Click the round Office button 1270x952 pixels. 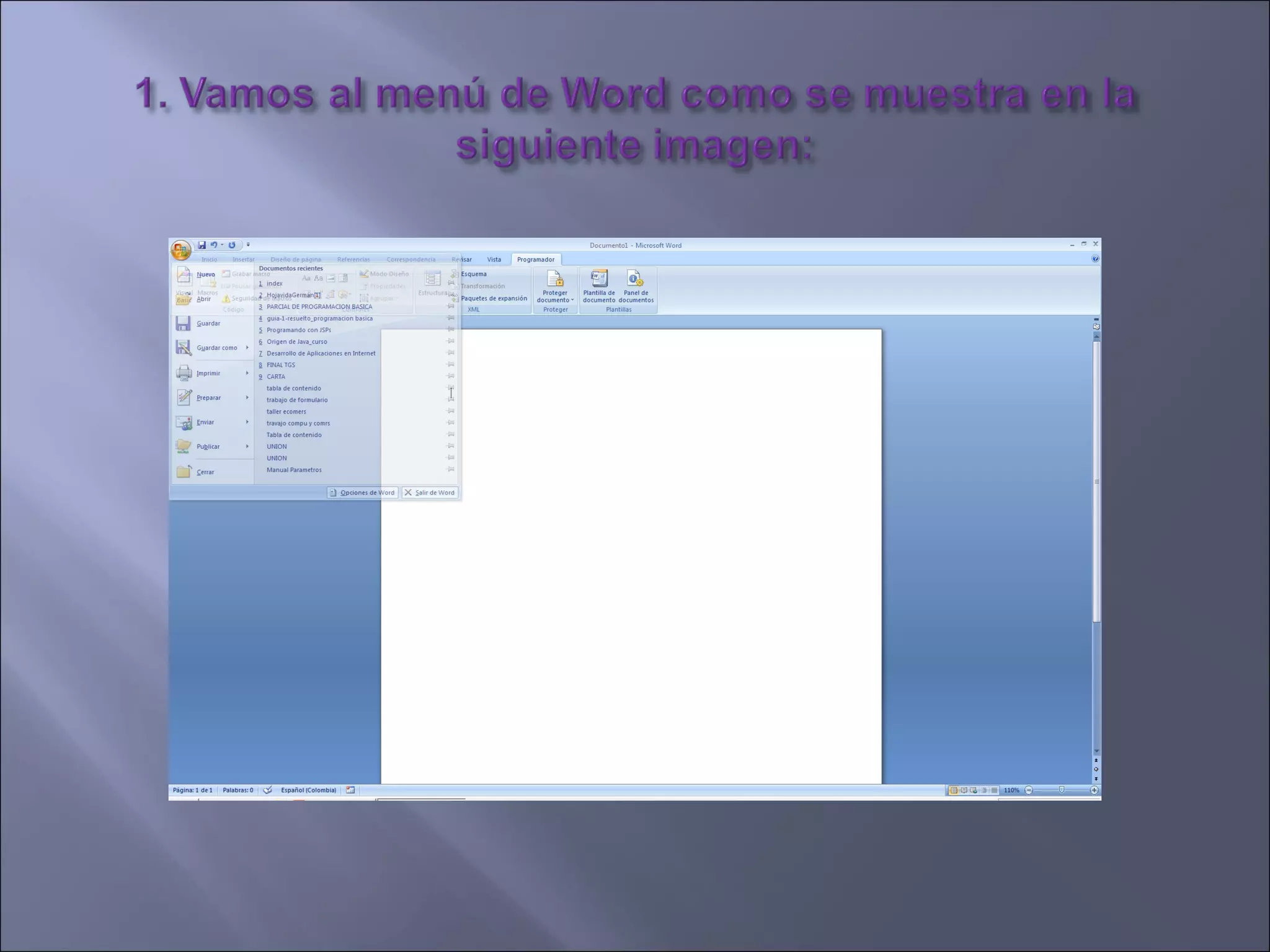point(180,250)
